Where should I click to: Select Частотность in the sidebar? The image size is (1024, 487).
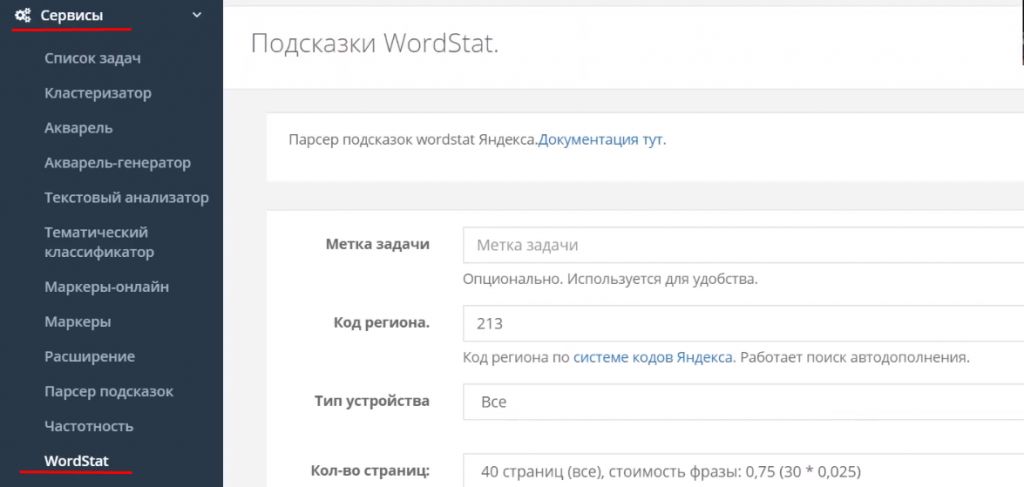tap(89, 426)
